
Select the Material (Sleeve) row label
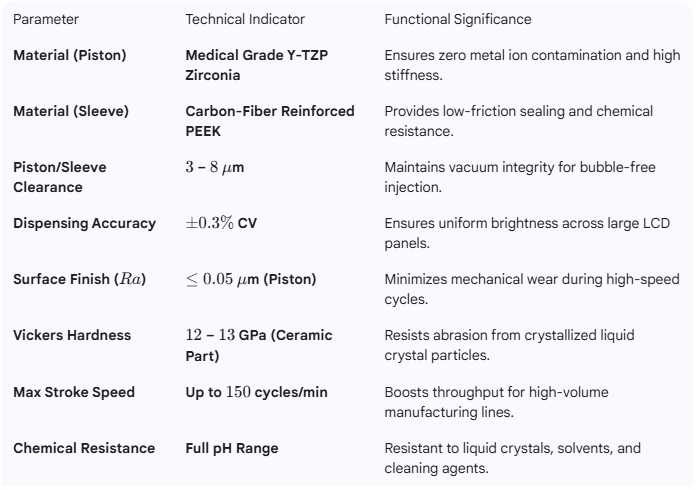[70, 111]
